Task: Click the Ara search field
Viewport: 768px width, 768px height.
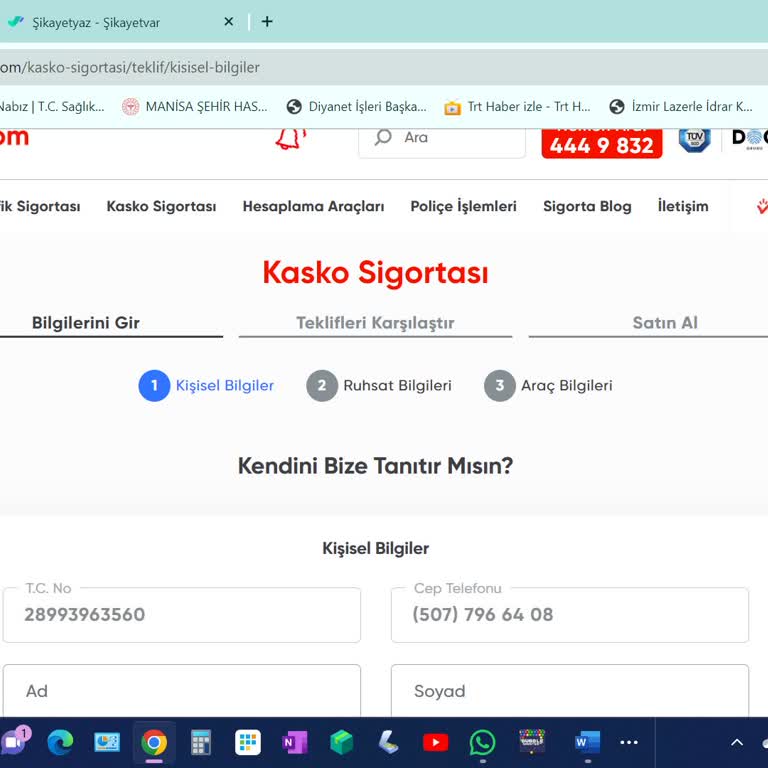Action: click(442, 141)
